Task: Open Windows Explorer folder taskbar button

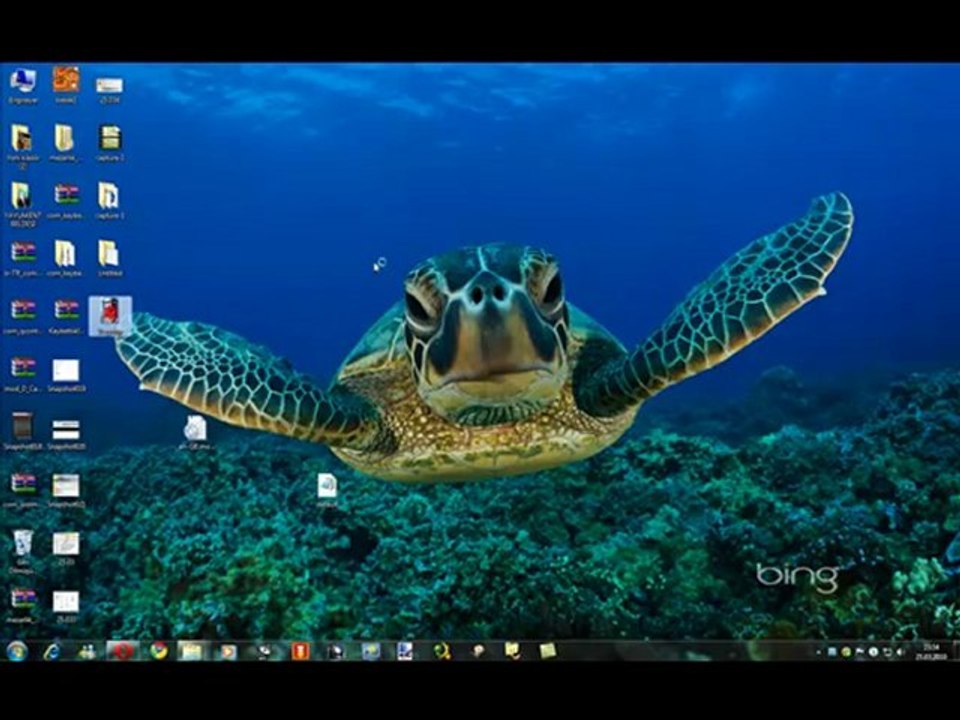Action: [x=190, y=651]
